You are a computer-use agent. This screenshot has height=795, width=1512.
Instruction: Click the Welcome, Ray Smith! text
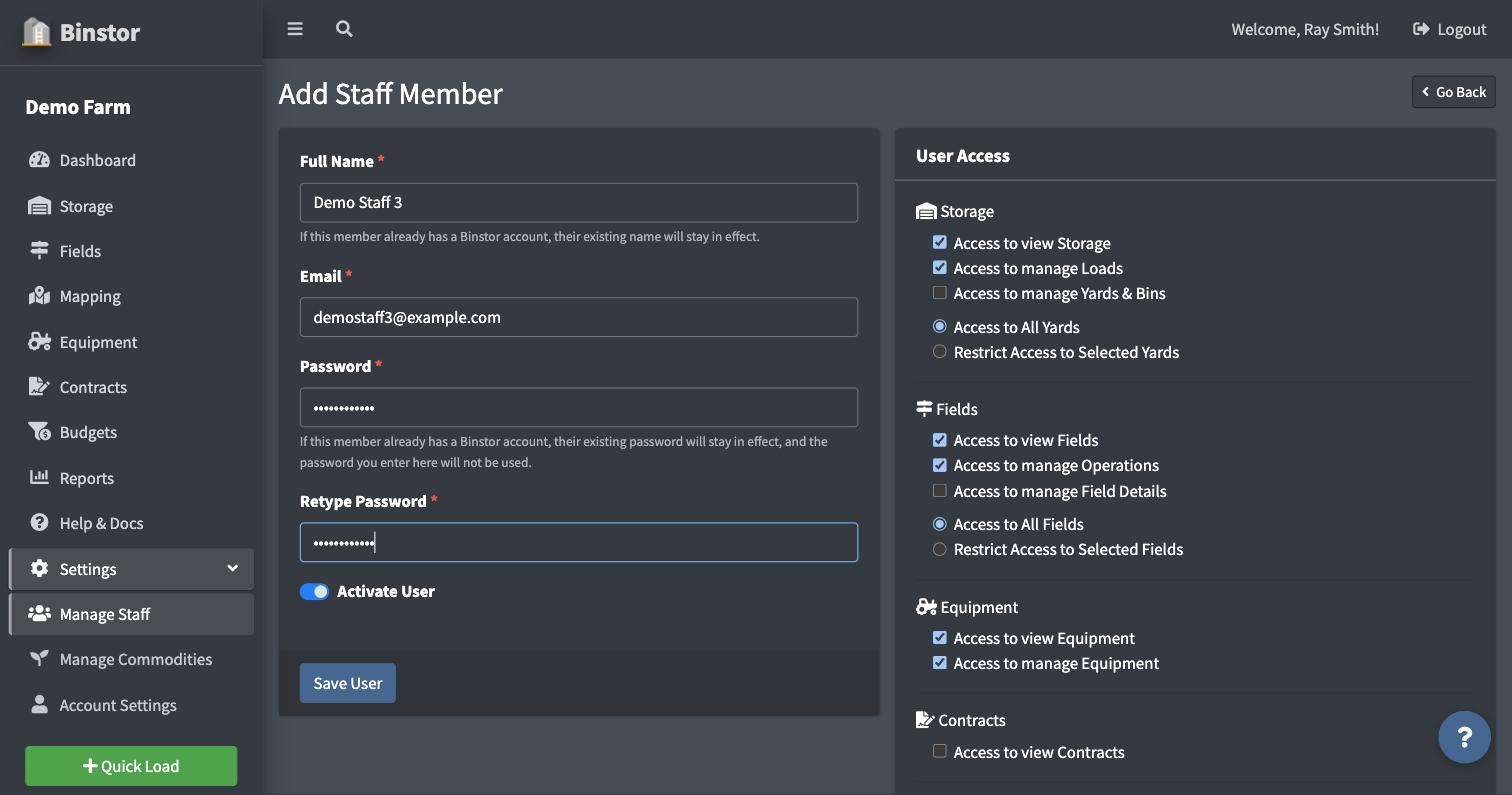click(x=1305, y=29)
